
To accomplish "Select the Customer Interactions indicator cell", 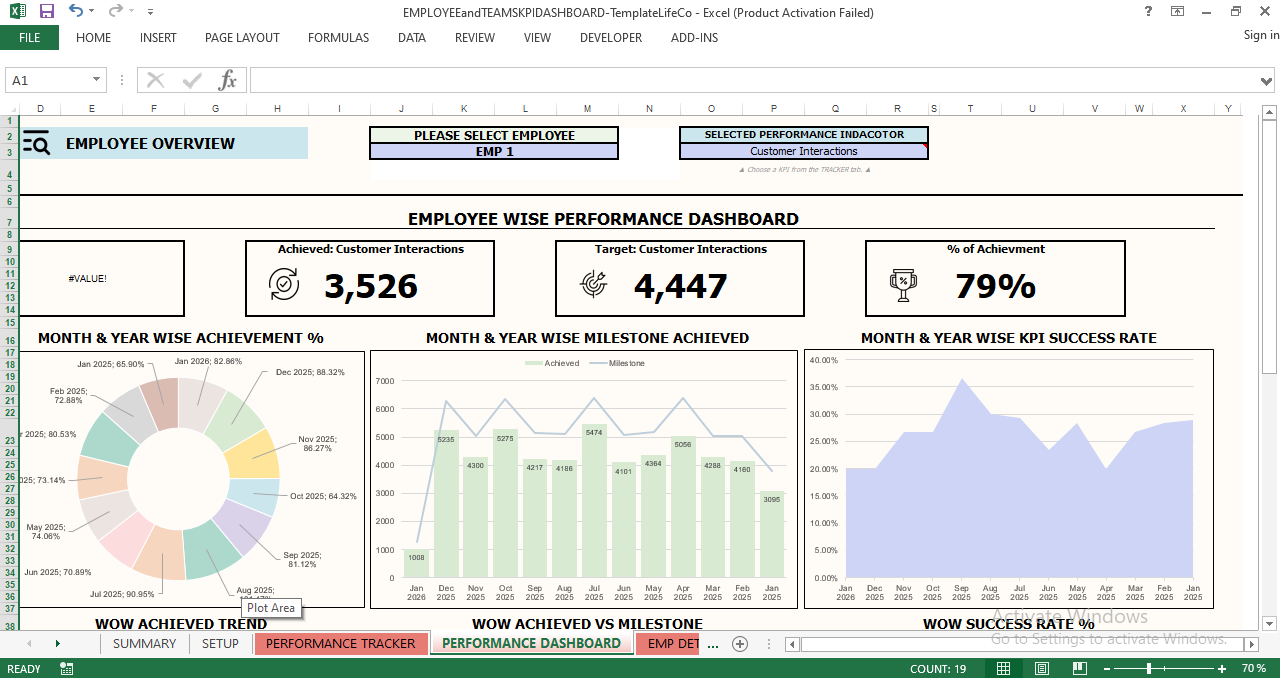I will click(804, 152).
